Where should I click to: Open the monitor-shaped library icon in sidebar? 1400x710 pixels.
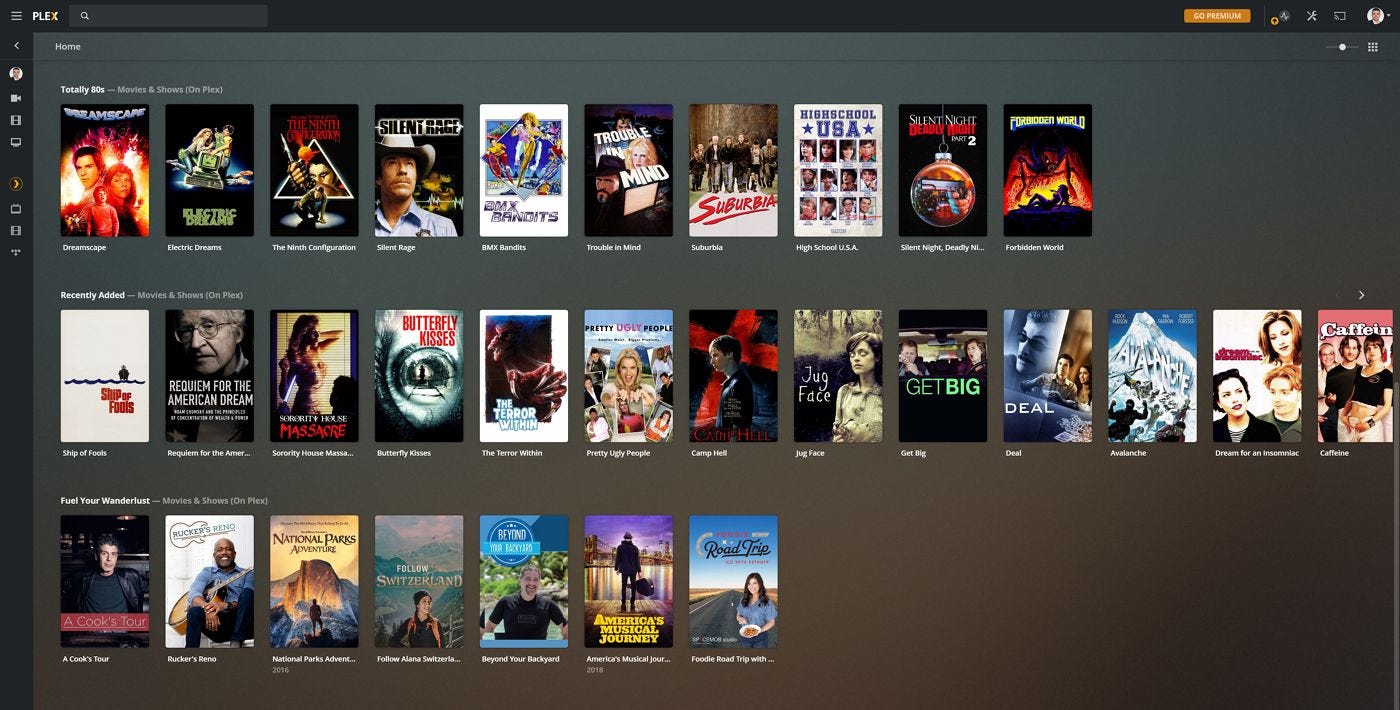16,142
